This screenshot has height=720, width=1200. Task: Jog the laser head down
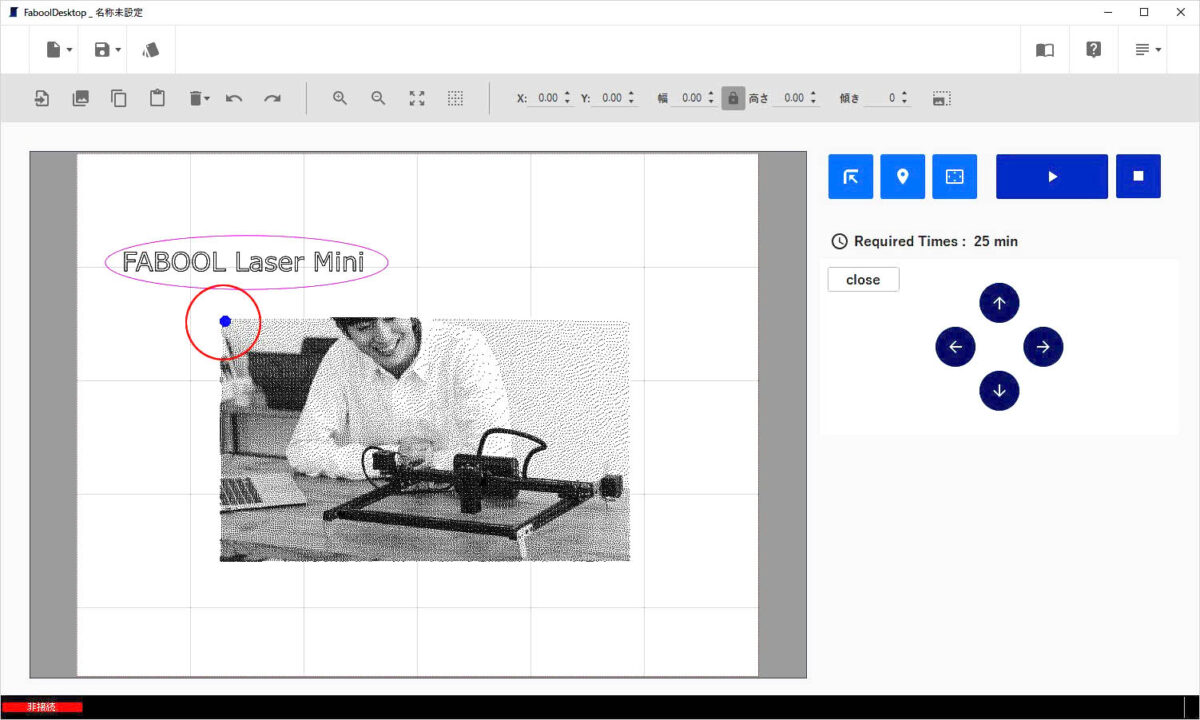(x=999, y=390)
